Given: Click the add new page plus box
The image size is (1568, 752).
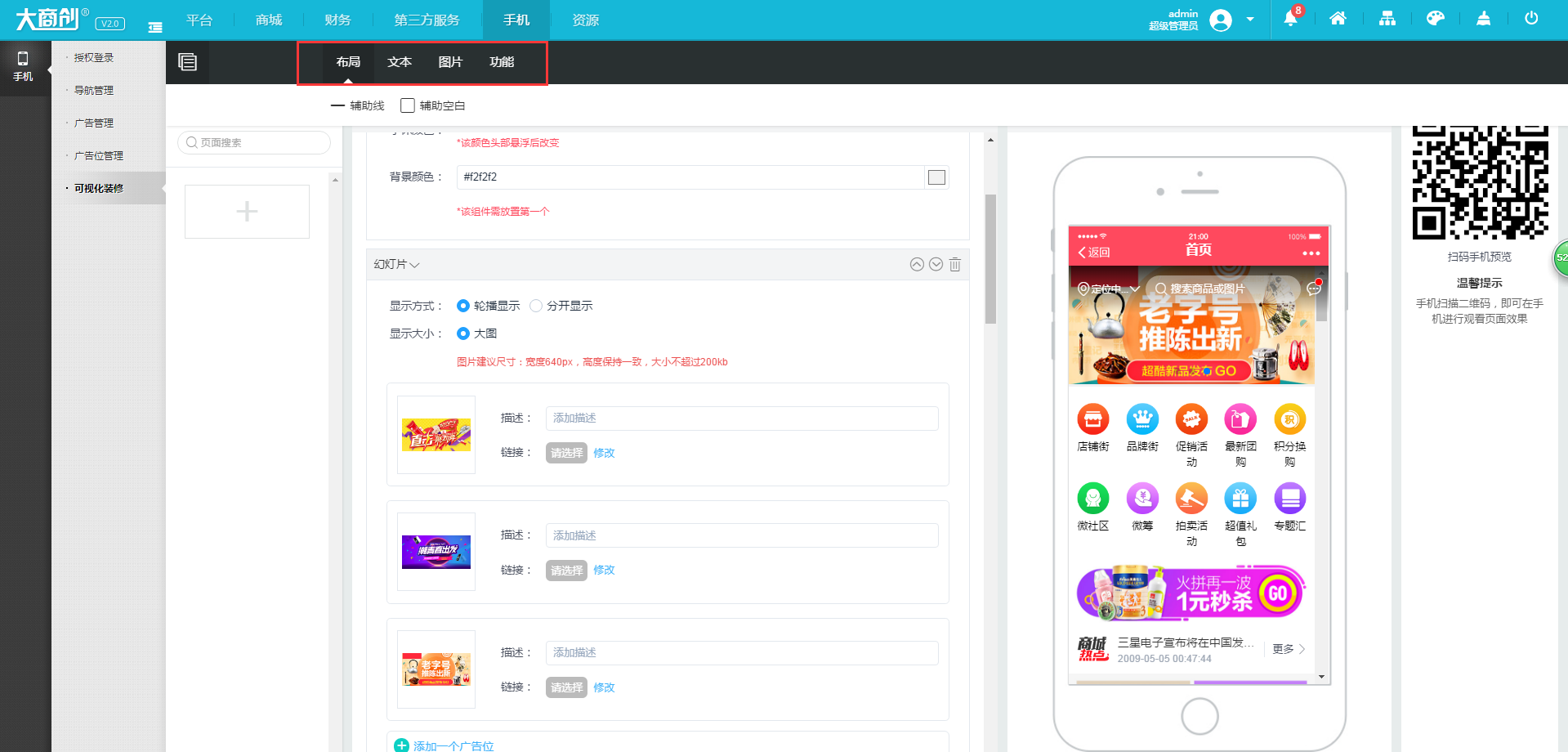Looking at the screenshot, I should 247,212.
